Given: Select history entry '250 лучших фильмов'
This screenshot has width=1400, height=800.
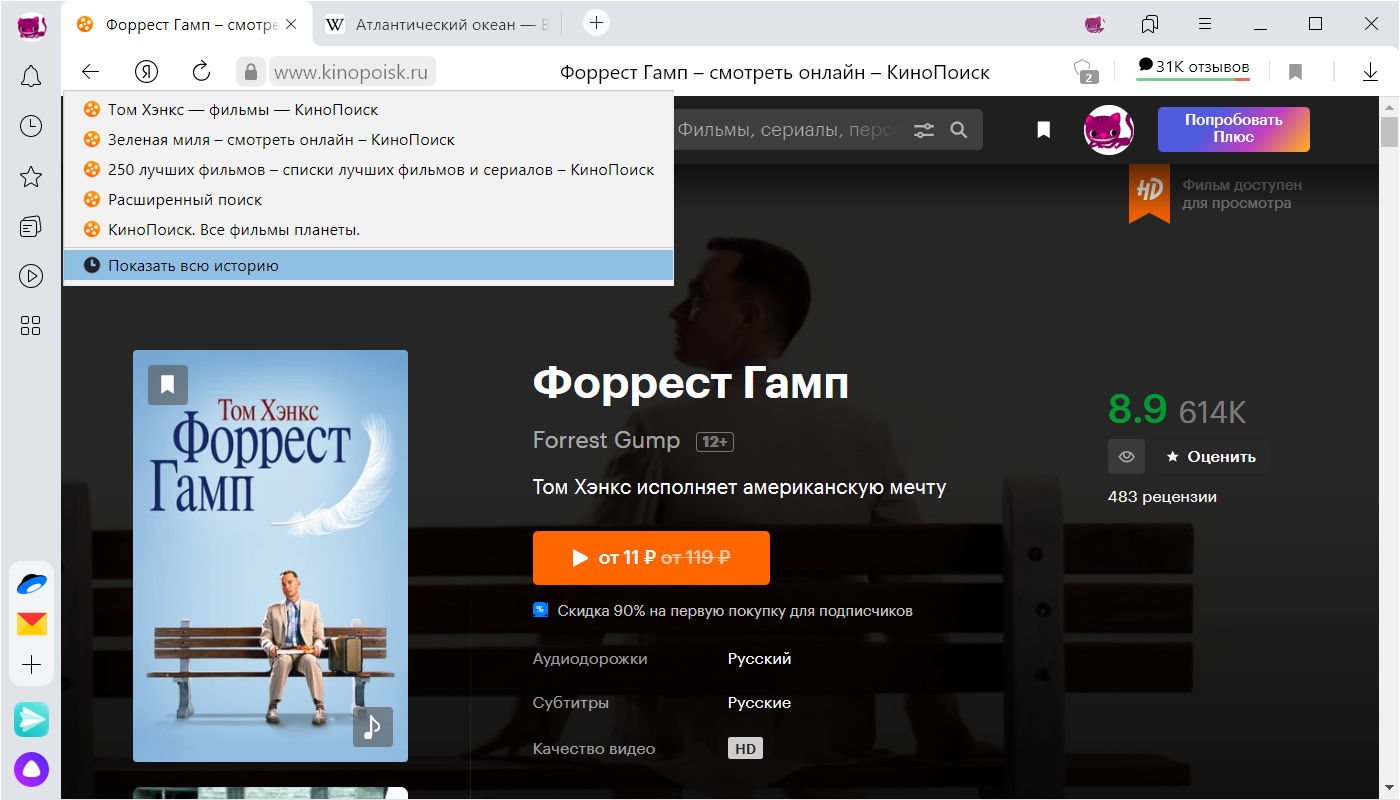Looking at the screenshot, I should [368, 170].
